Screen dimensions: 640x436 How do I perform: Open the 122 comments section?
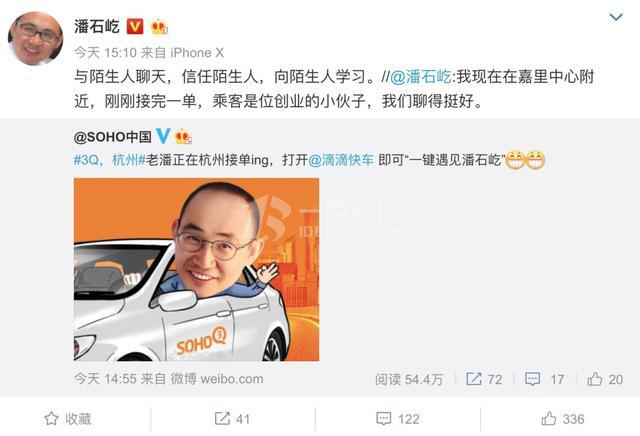coord(398,418)
